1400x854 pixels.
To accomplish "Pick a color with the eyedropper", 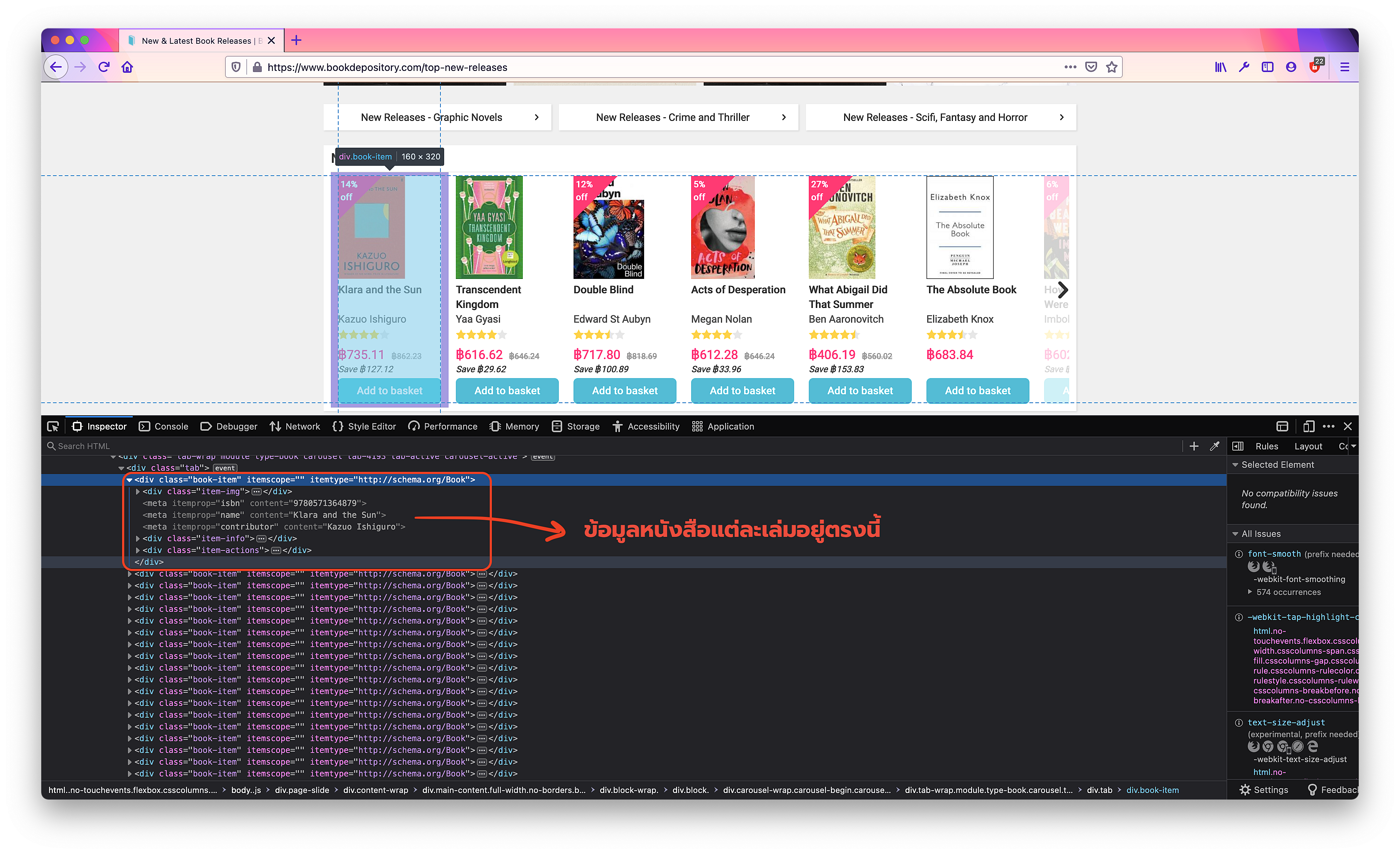I will [1214, 446].
